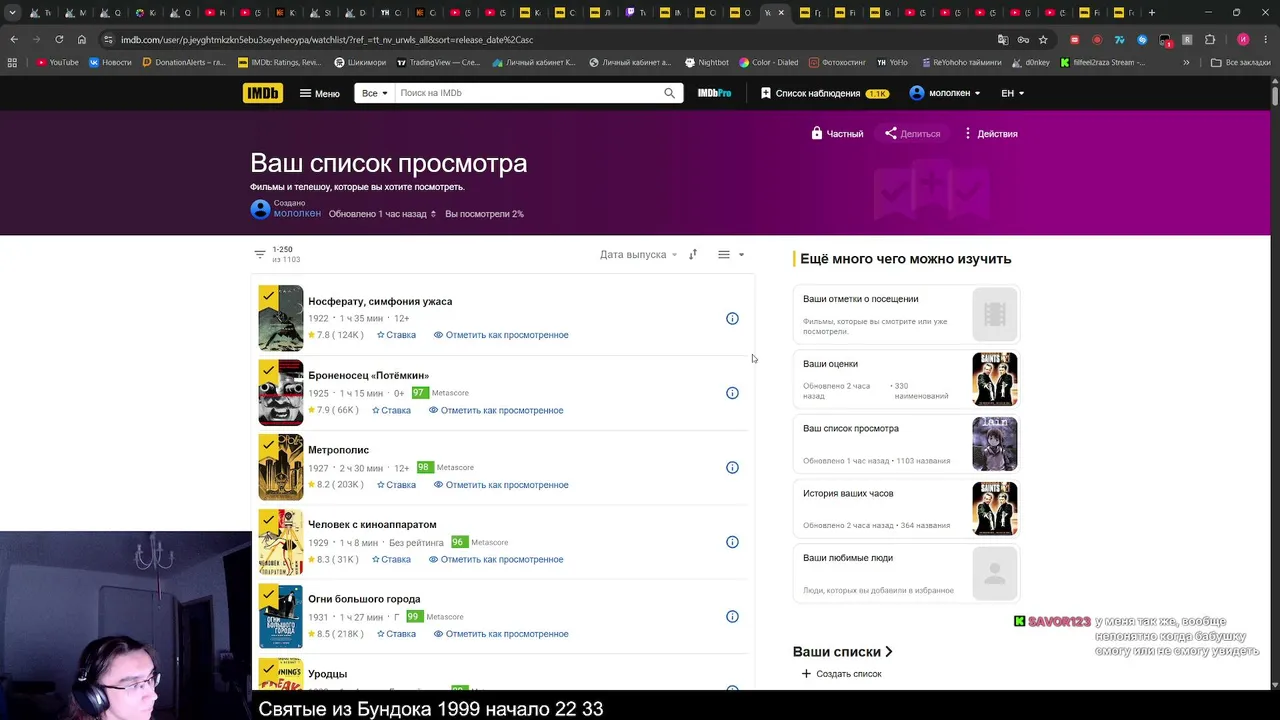Change the list view mode dropdown
The image size is (1280, 720).
click(x=731, y=255)
